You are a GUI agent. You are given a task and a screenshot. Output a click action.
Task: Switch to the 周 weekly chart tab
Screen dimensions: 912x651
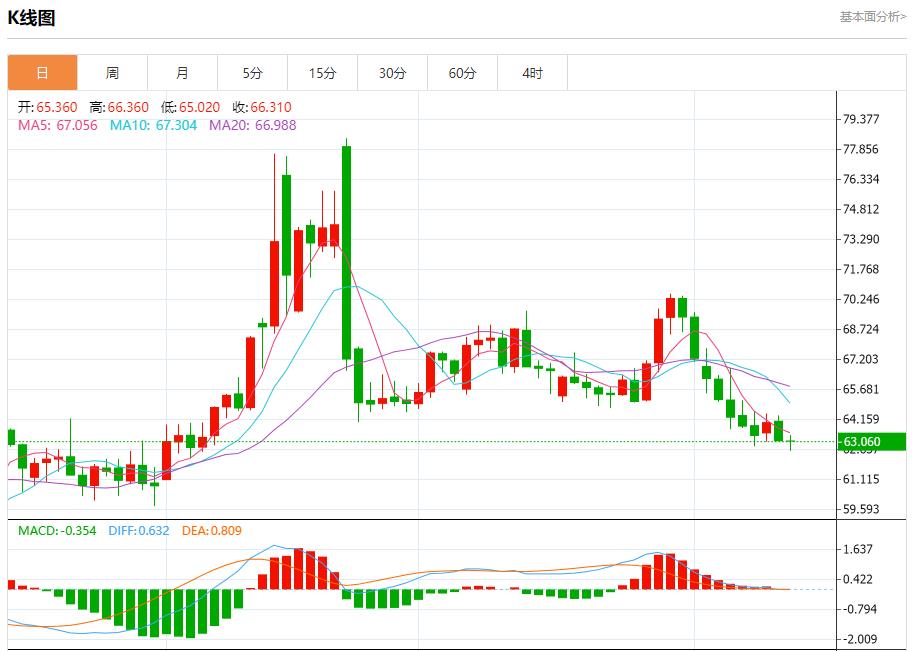click(113, 72)
